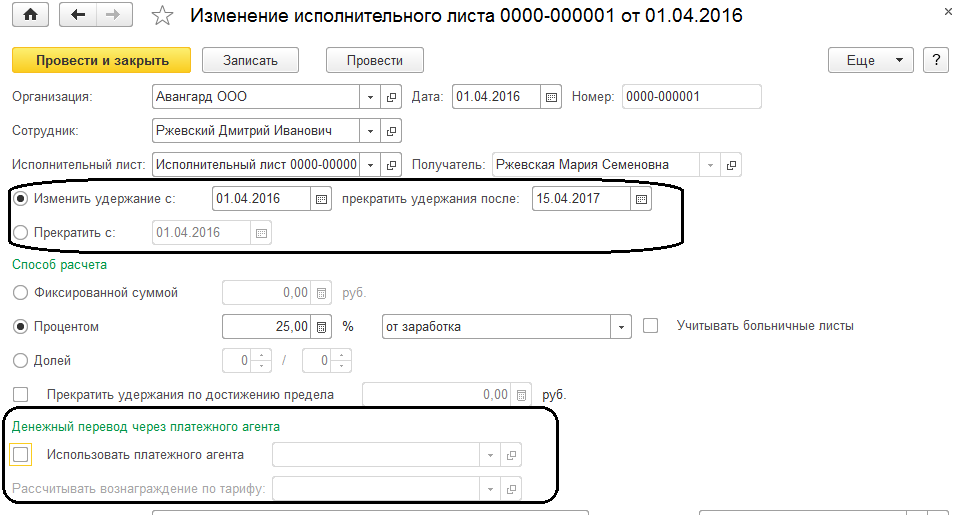This screenshot has width=966, height=515.
Task: Enable Учитывать больничные листы checkbox
Action: point(651,326)
